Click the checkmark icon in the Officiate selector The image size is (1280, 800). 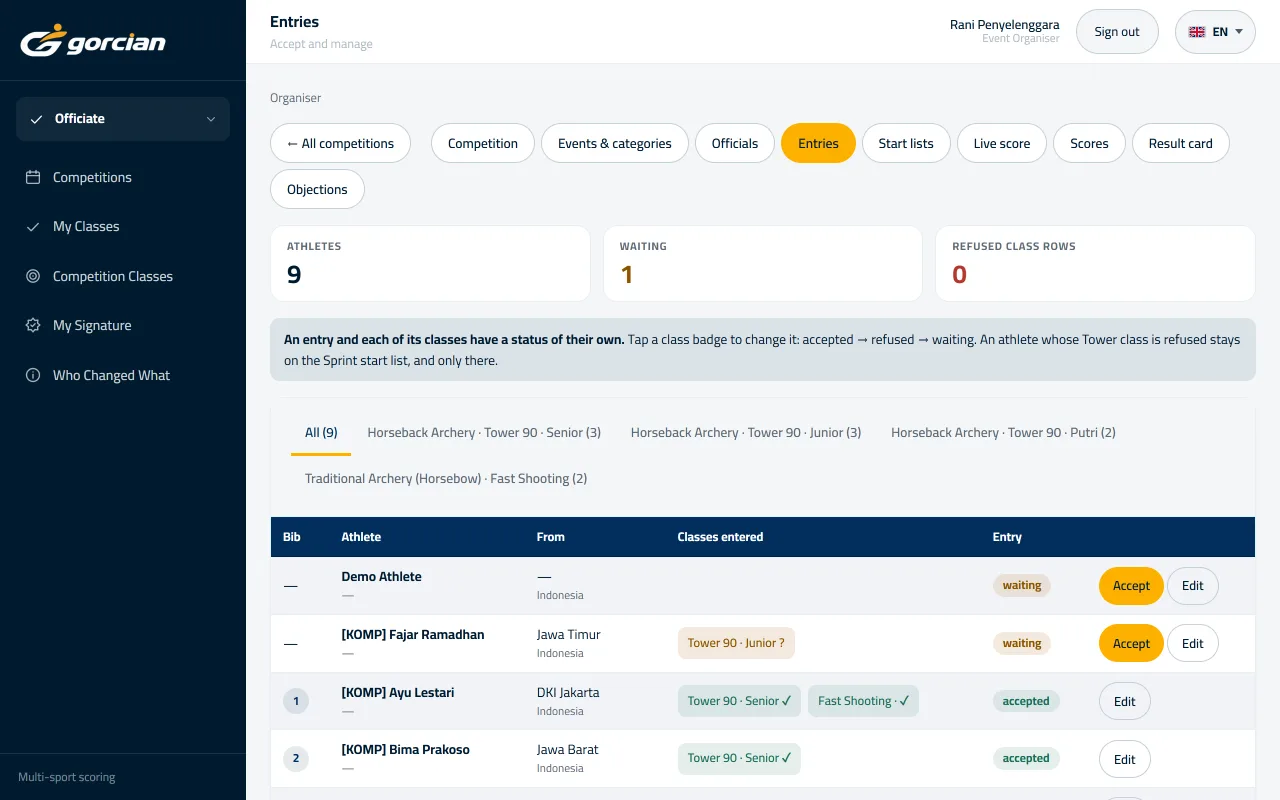[36, 119]
